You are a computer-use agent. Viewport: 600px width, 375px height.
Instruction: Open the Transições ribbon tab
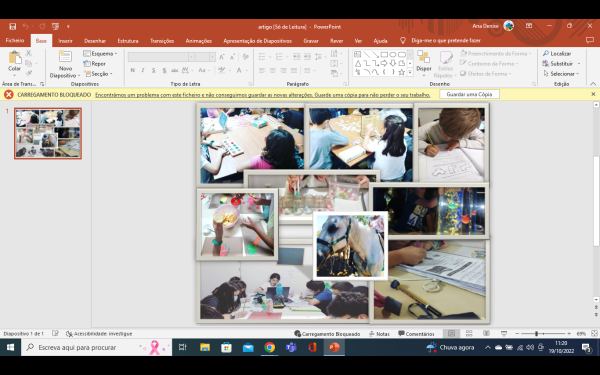[162, 41]
